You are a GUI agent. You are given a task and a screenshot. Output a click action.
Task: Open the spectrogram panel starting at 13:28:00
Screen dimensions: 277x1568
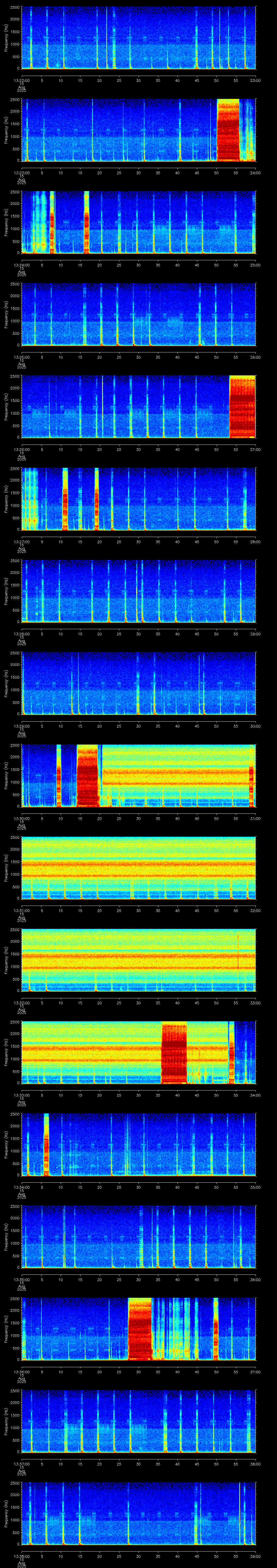tap(138, 591)
